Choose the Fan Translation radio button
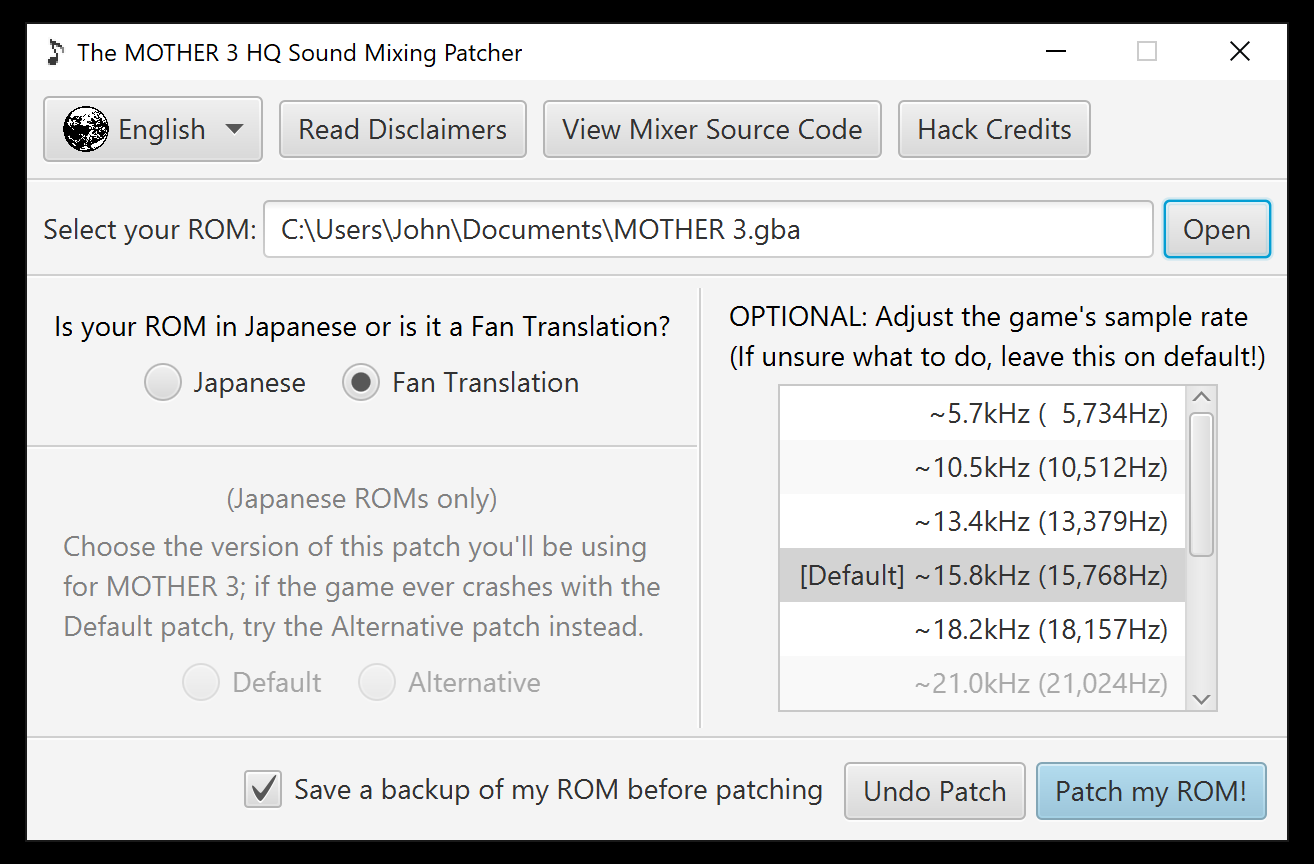The height and width of the screenshot is (864, 1314). tap(361, 382)
